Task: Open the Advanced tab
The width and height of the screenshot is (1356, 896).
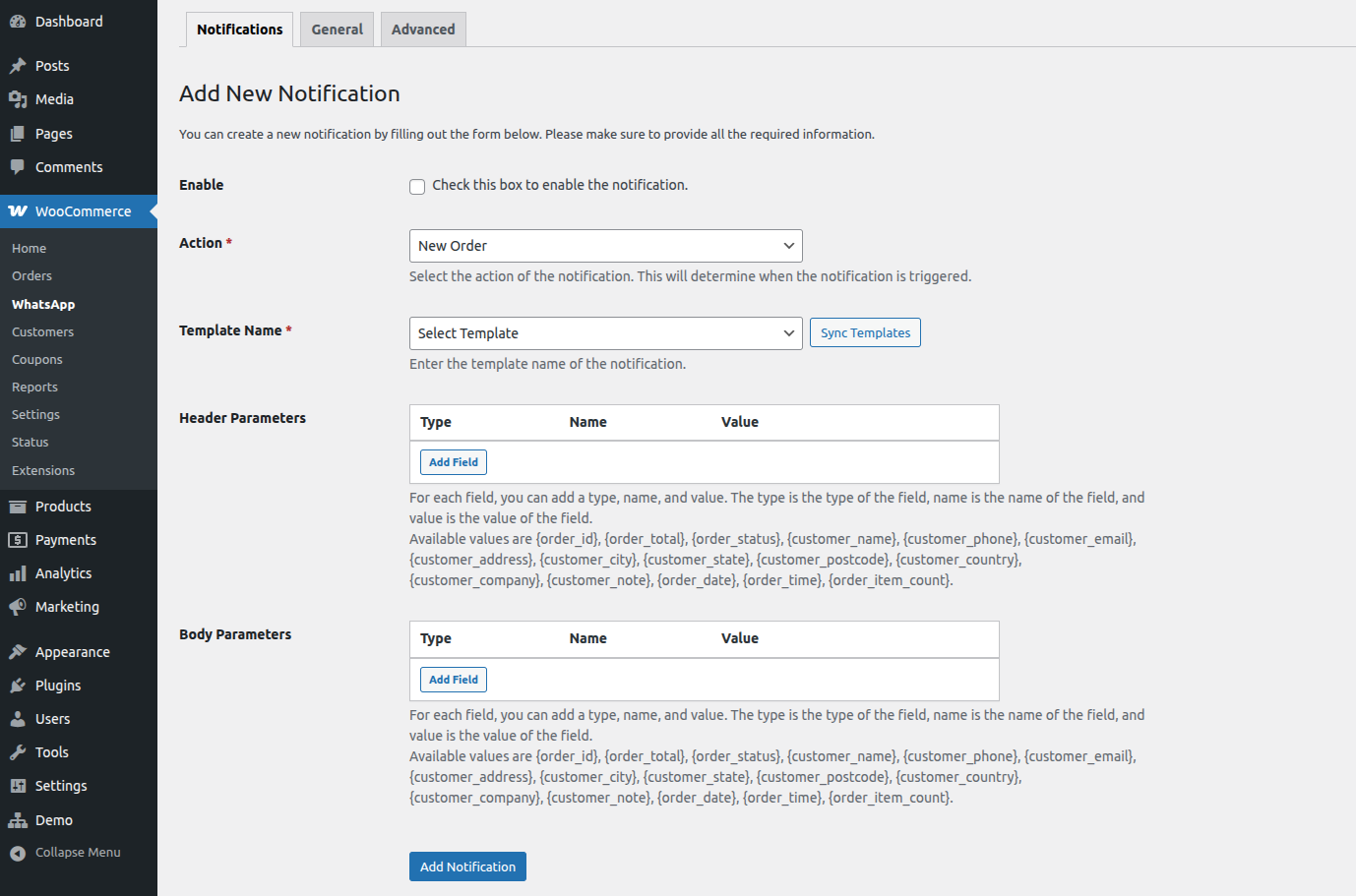Action: click(423, 30)
